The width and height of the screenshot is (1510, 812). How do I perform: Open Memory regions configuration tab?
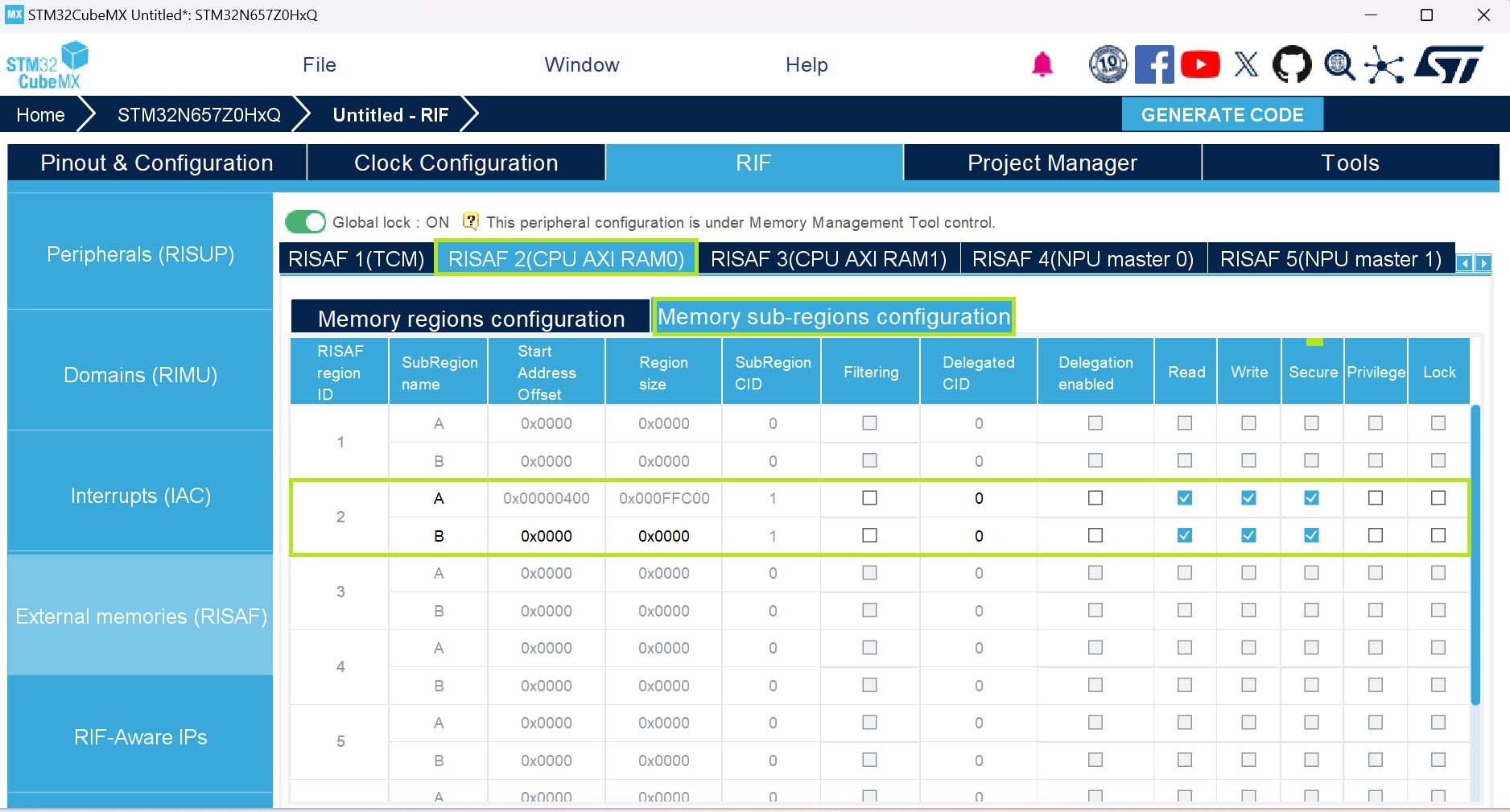pos(471,318)
